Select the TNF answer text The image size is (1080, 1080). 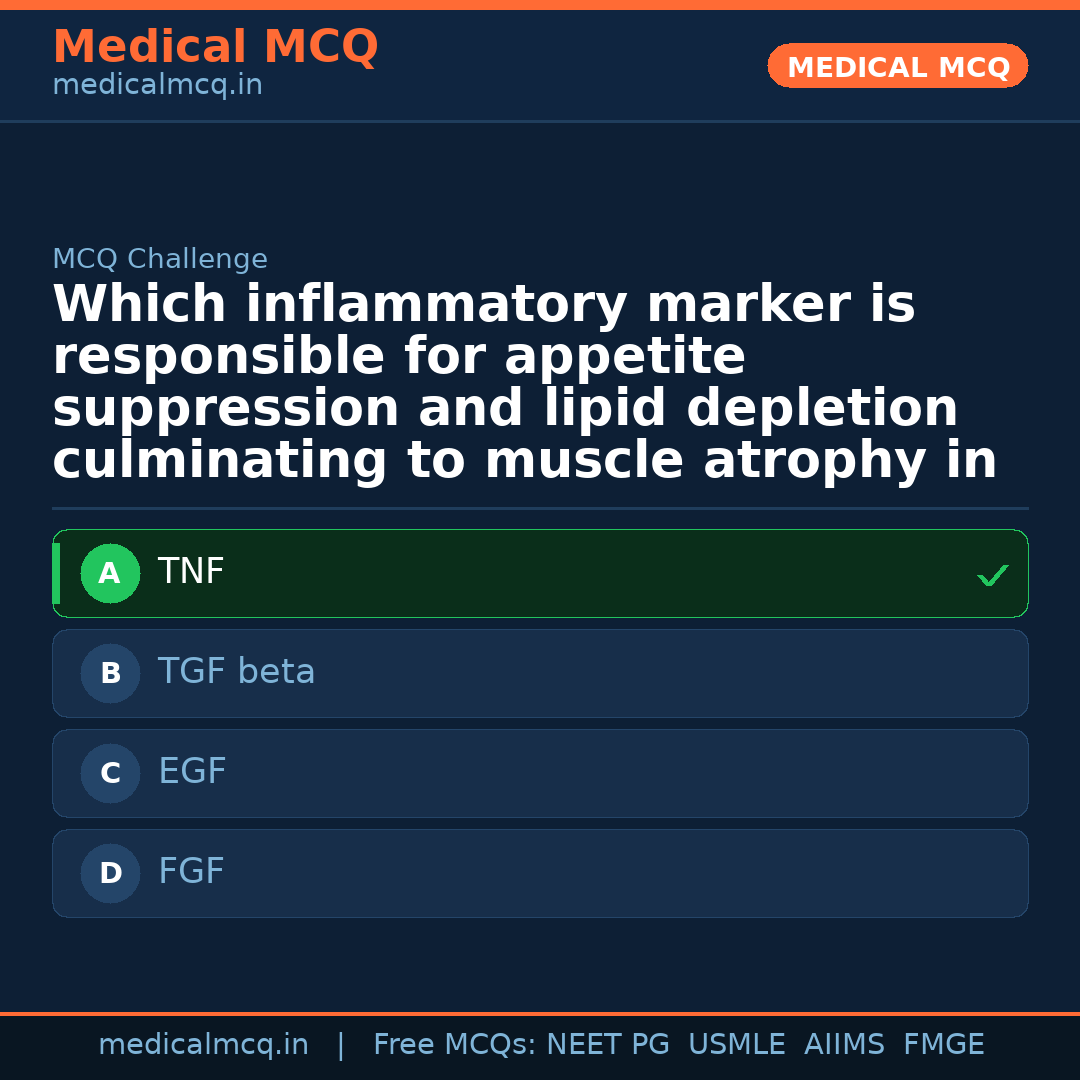click(x=191, y=572)
